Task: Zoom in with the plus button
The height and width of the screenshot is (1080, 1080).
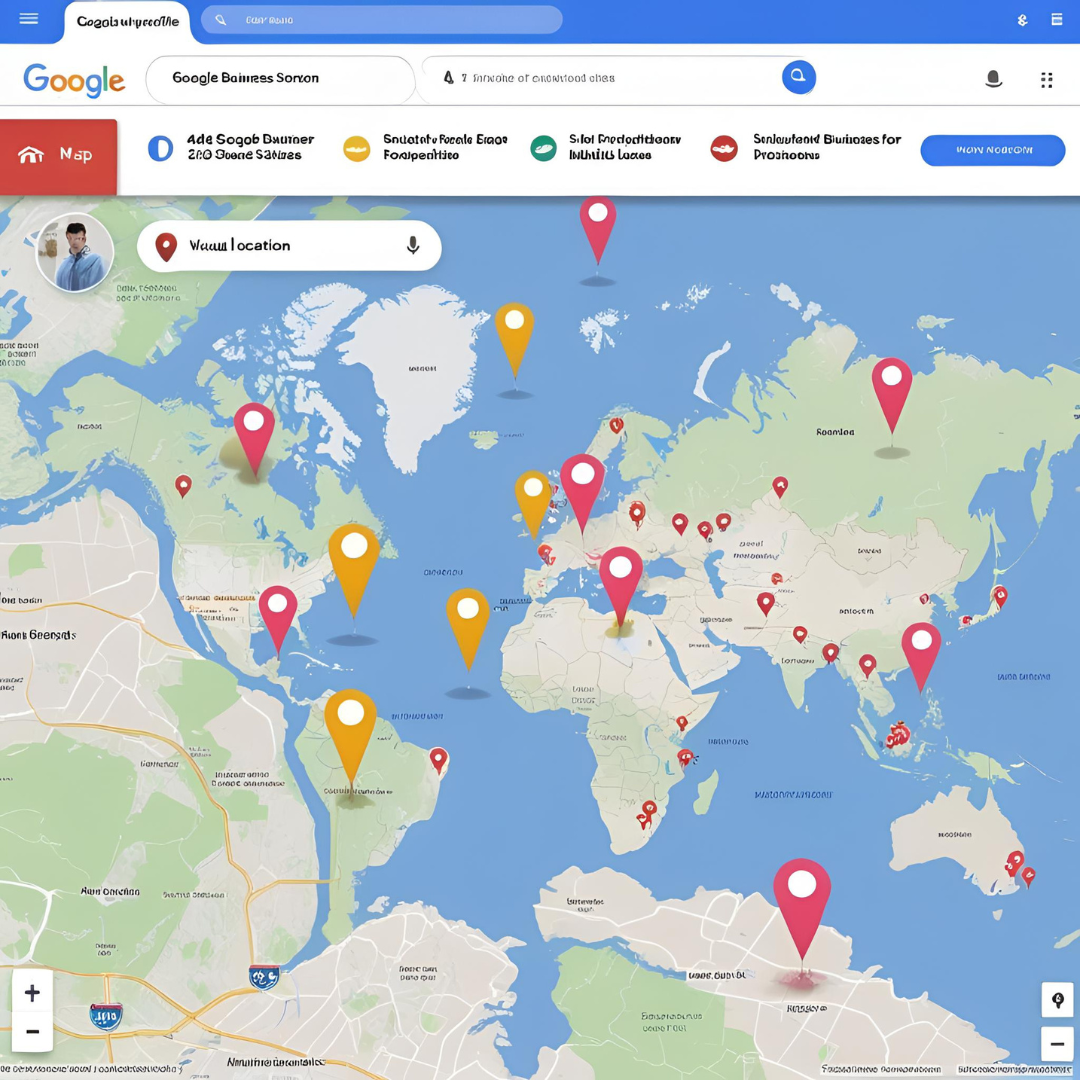Action: tap(32, 993)
